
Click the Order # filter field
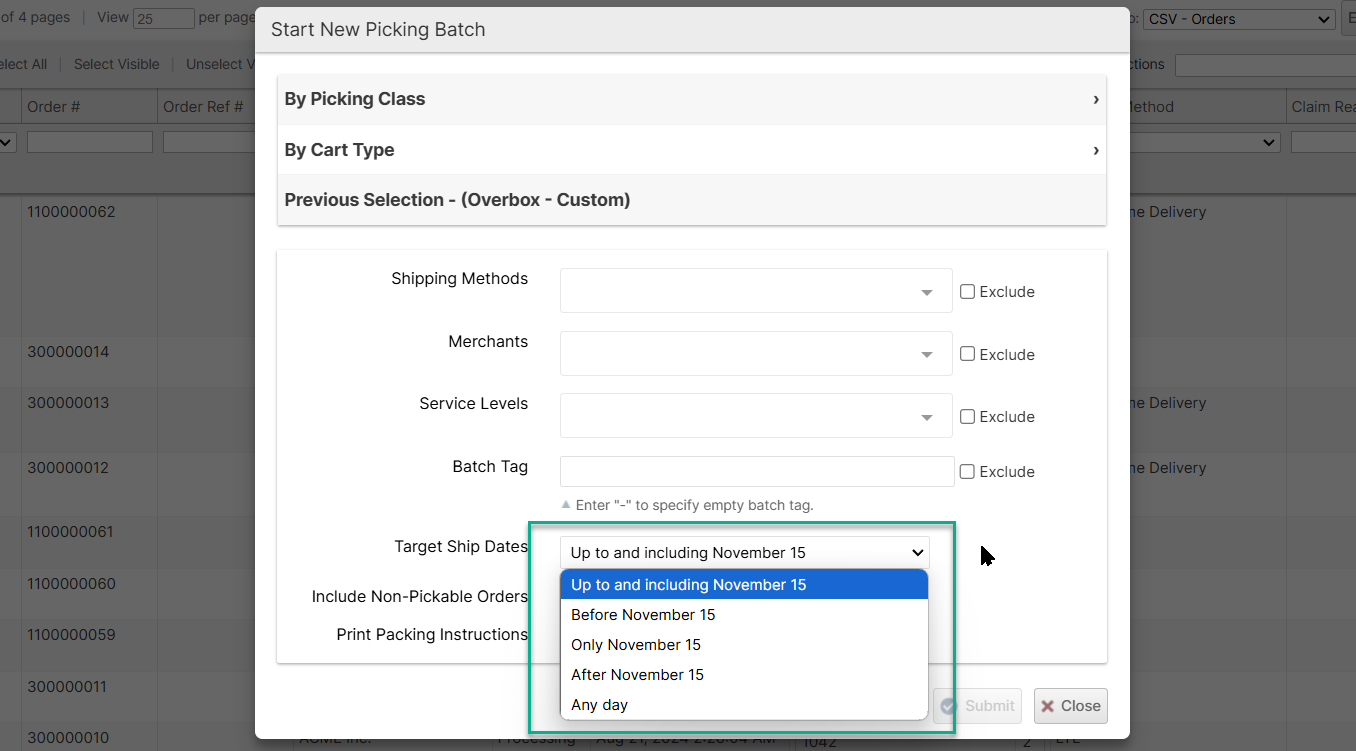pyautogui.click(x=89, y=143)
